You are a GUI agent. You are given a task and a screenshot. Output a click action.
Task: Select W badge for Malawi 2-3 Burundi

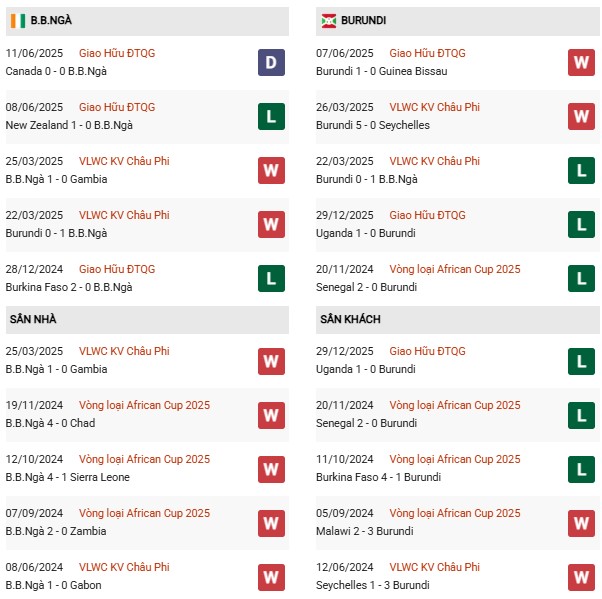pos(581,522)
